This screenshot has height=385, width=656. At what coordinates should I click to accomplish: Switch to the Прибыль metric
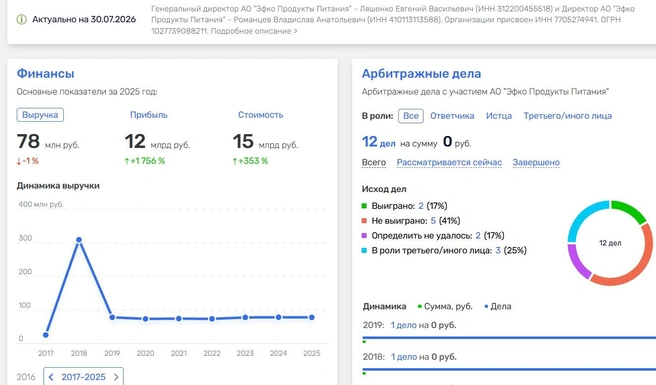pos(149,115)
